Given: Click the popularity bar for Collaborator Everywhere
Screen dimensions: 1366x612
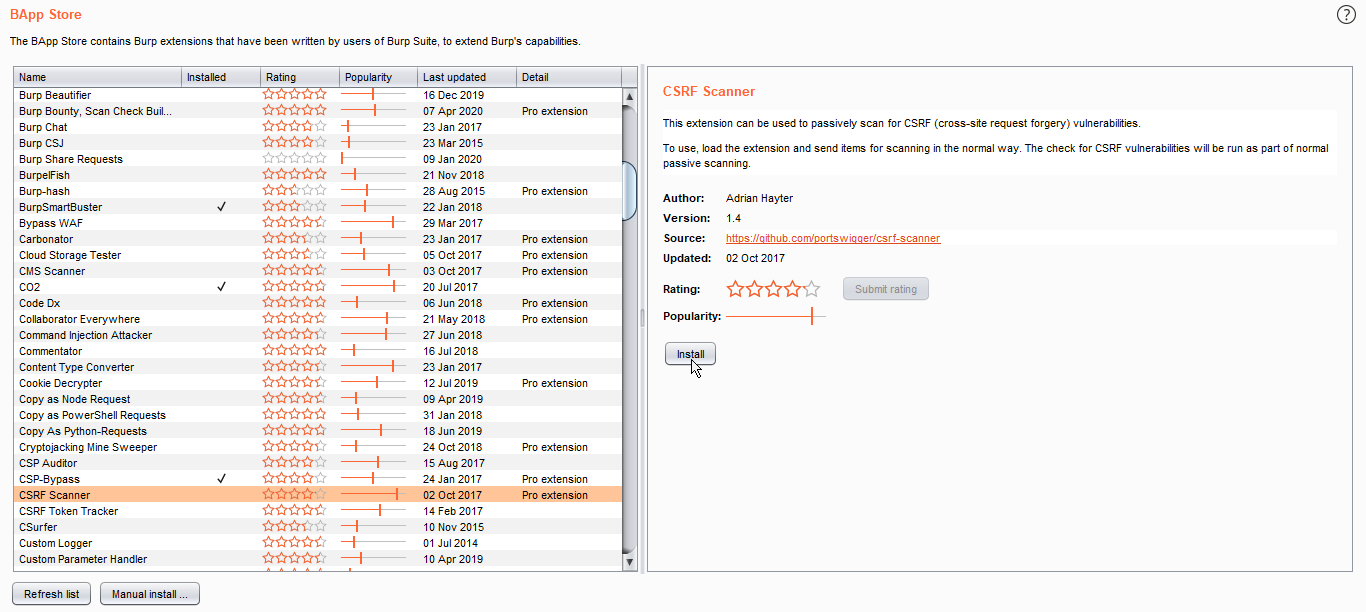Looking at the screenshot, I should click(374, 319).
